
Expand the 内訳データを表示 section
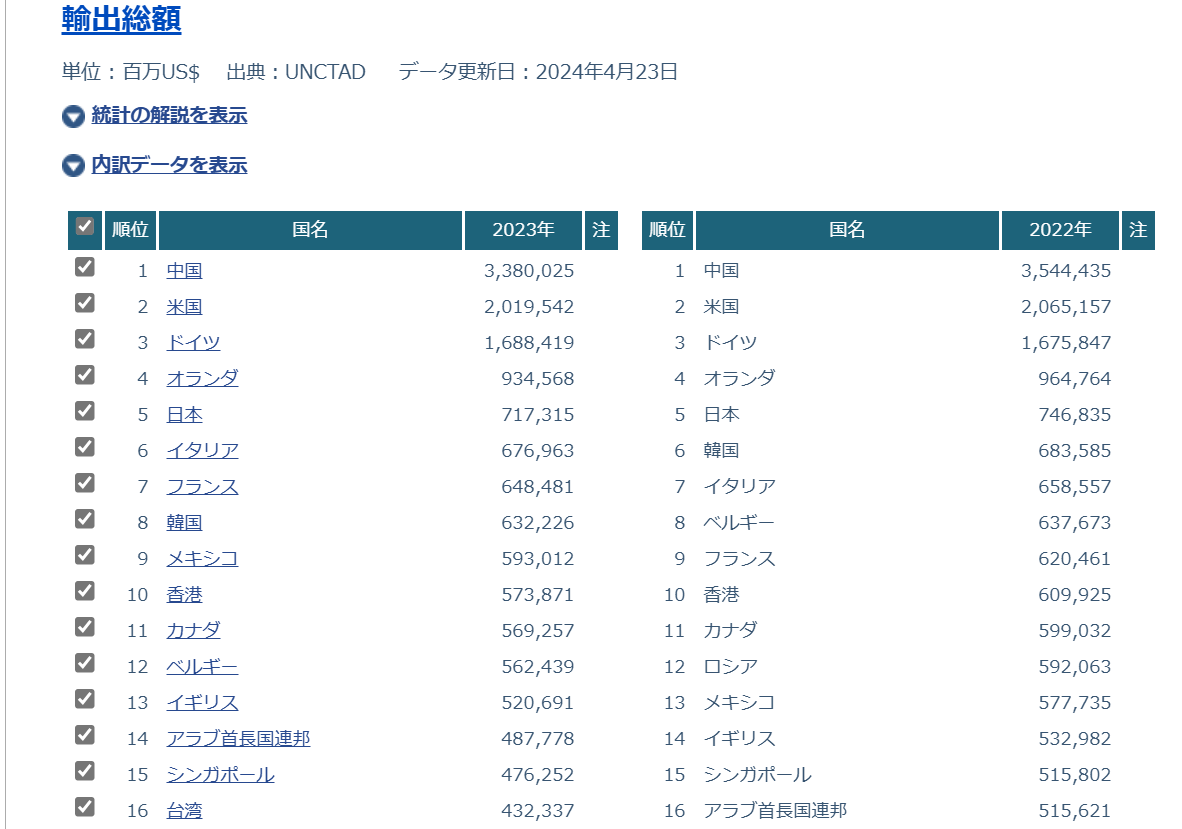[x=169, y=165]
